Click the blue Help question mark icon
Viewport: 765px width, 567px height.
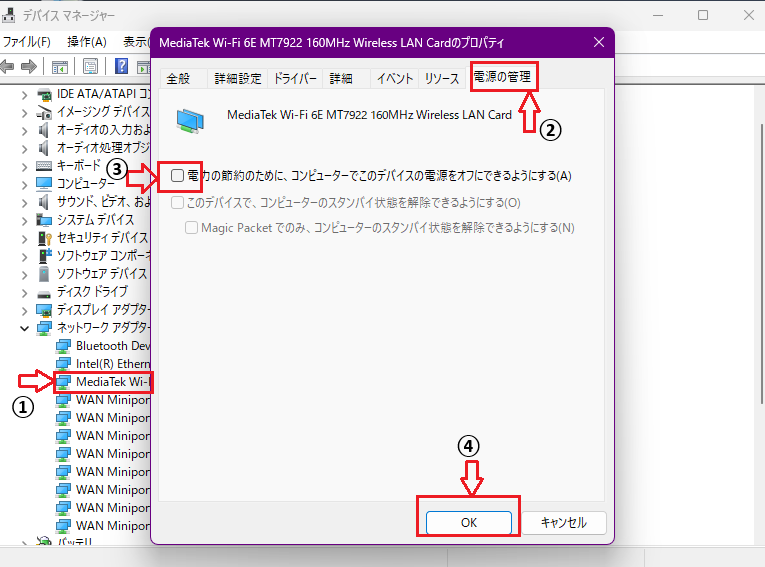[121, 66]
